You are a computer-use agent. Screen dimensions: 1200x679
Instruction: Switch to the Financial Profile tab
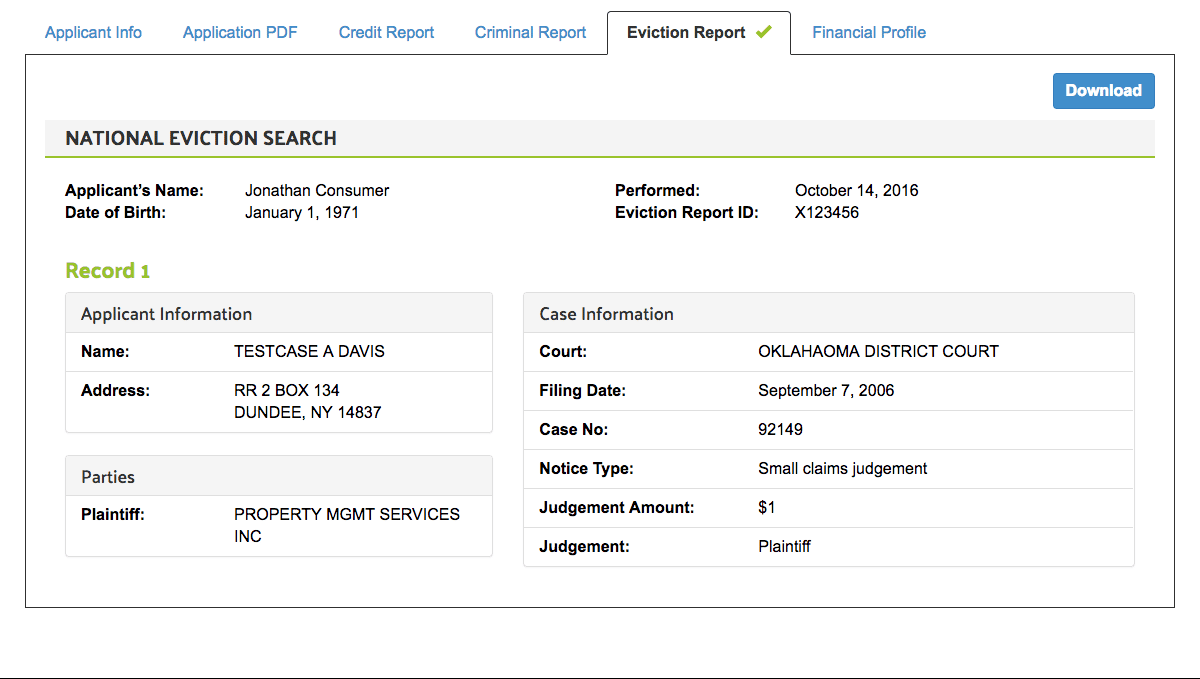pyautogui.click(x=869, y=32)
